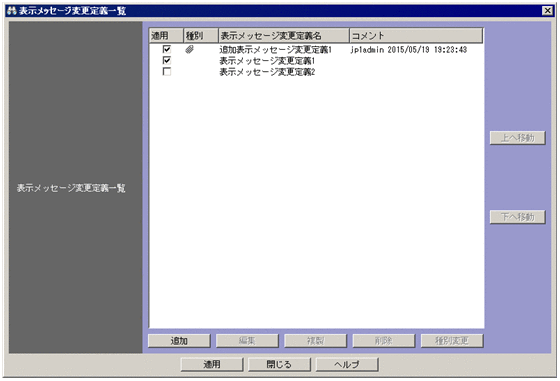Screen dimensions: 560x381
Task: Uncheck 追加表示メッセージ変更定義1 apply checkbox
Action: pos(166,49)
